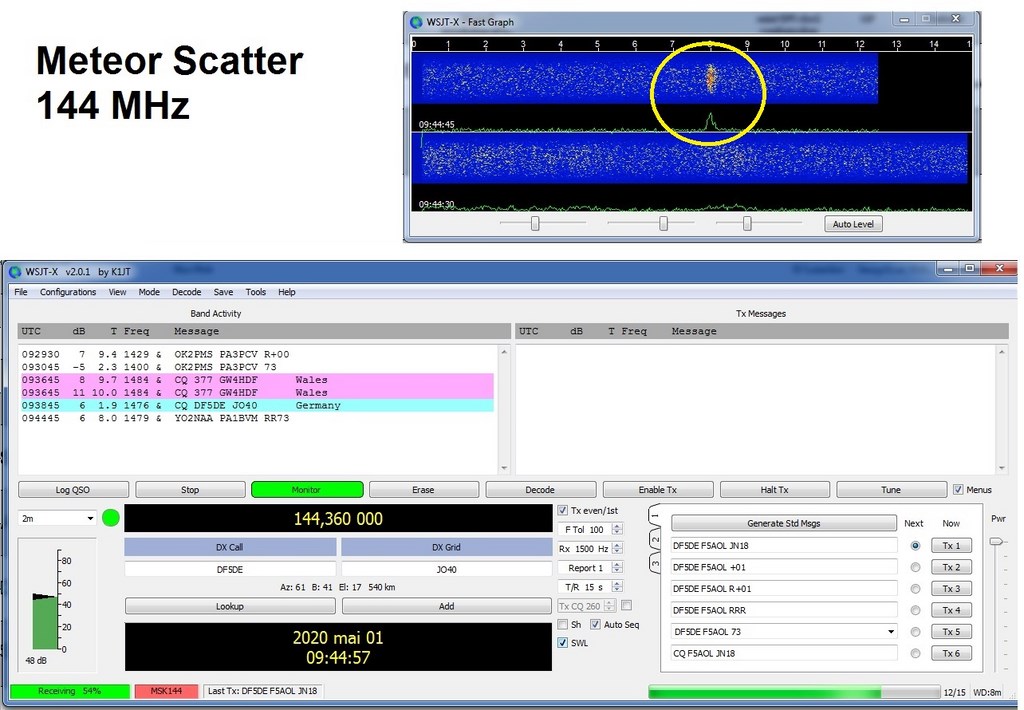Erase the band activity
This screenshot has height=710, width=1024.
423,489
